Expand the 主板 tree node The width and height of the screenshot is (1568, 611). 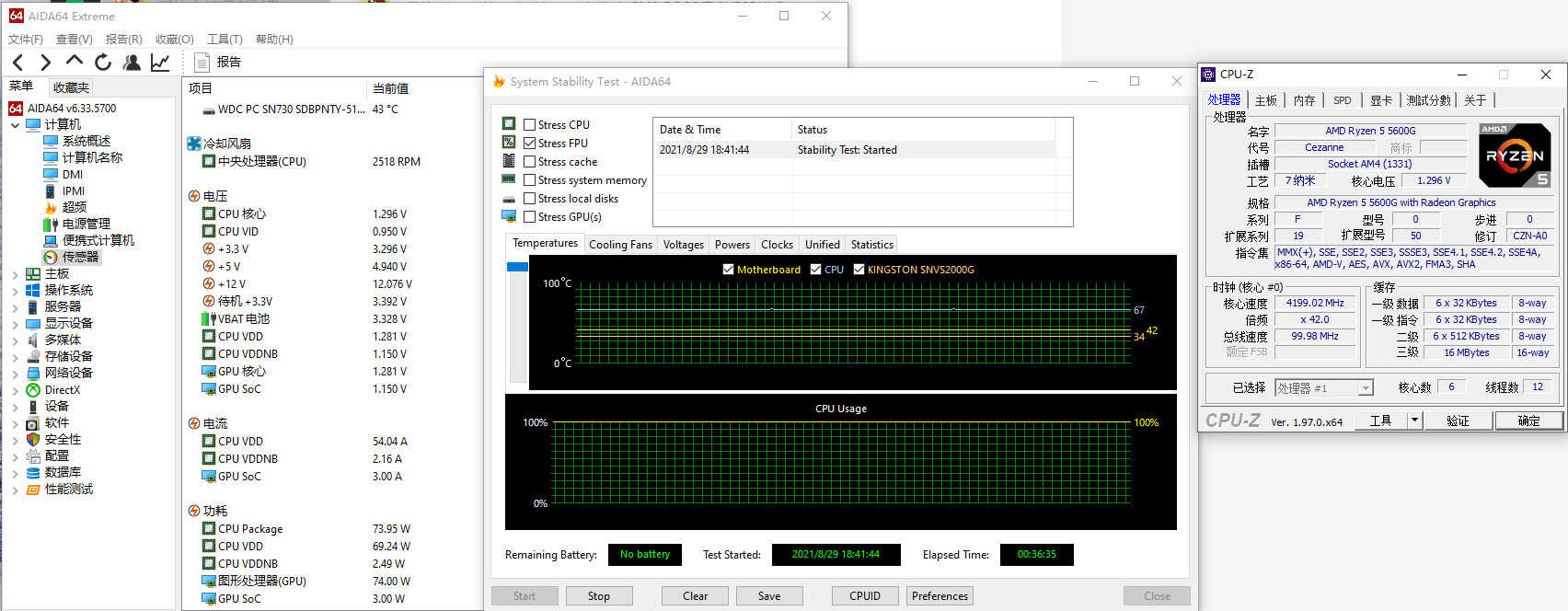[x=15, y=274]
